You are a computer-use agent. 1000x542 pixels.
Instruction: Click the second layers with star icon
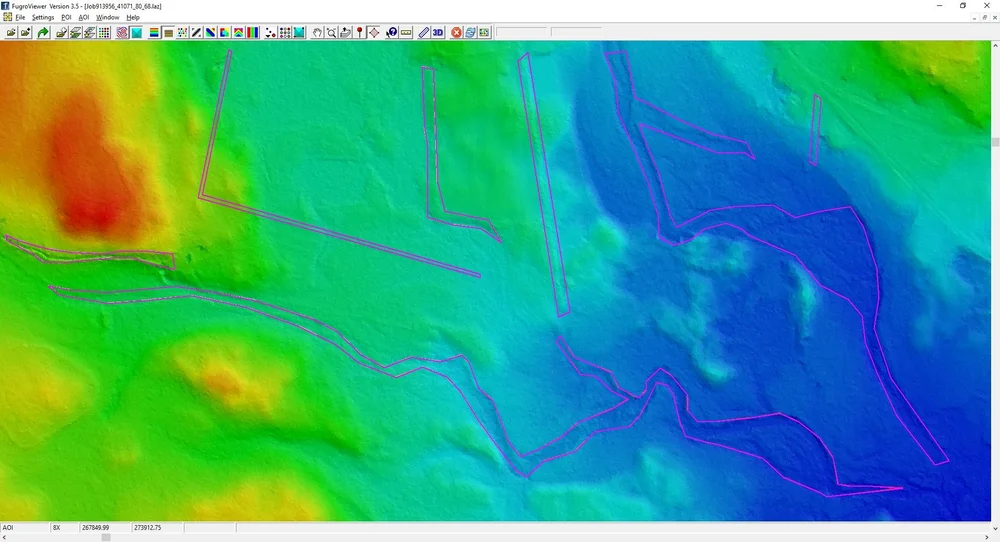click(89, 33)
